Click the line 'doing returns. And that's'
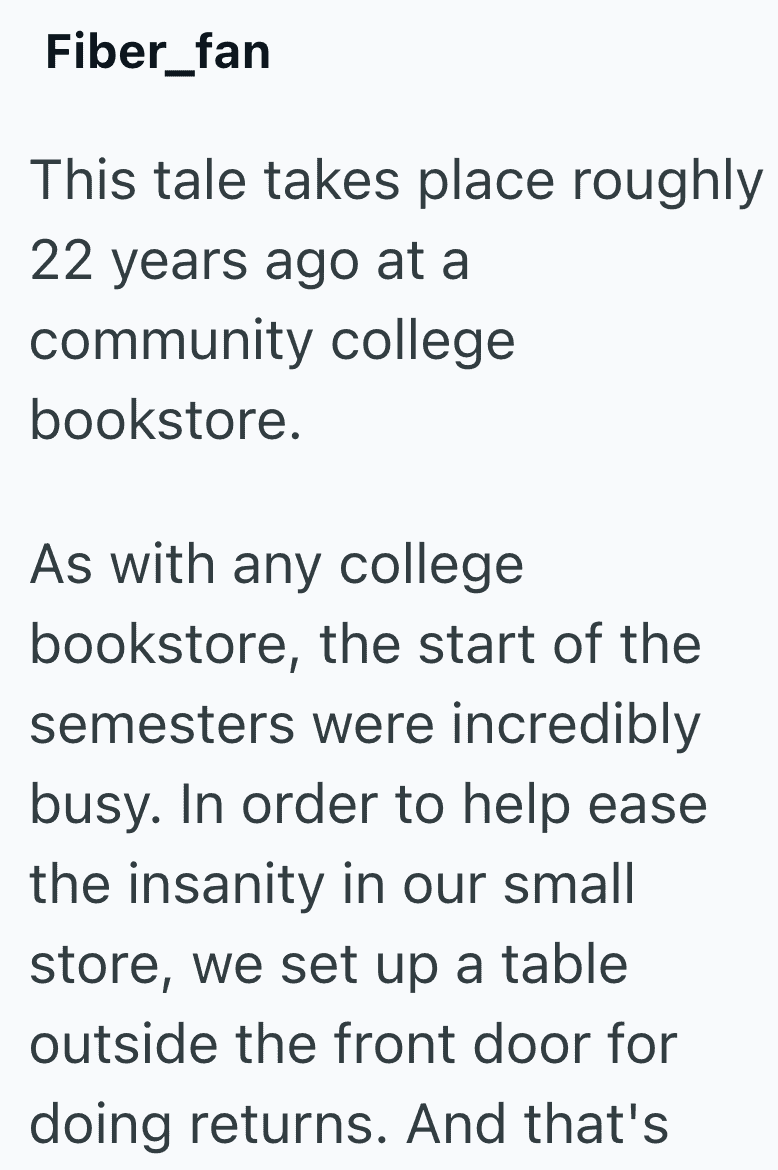The image size is (778, 1170). (349, 1124)
